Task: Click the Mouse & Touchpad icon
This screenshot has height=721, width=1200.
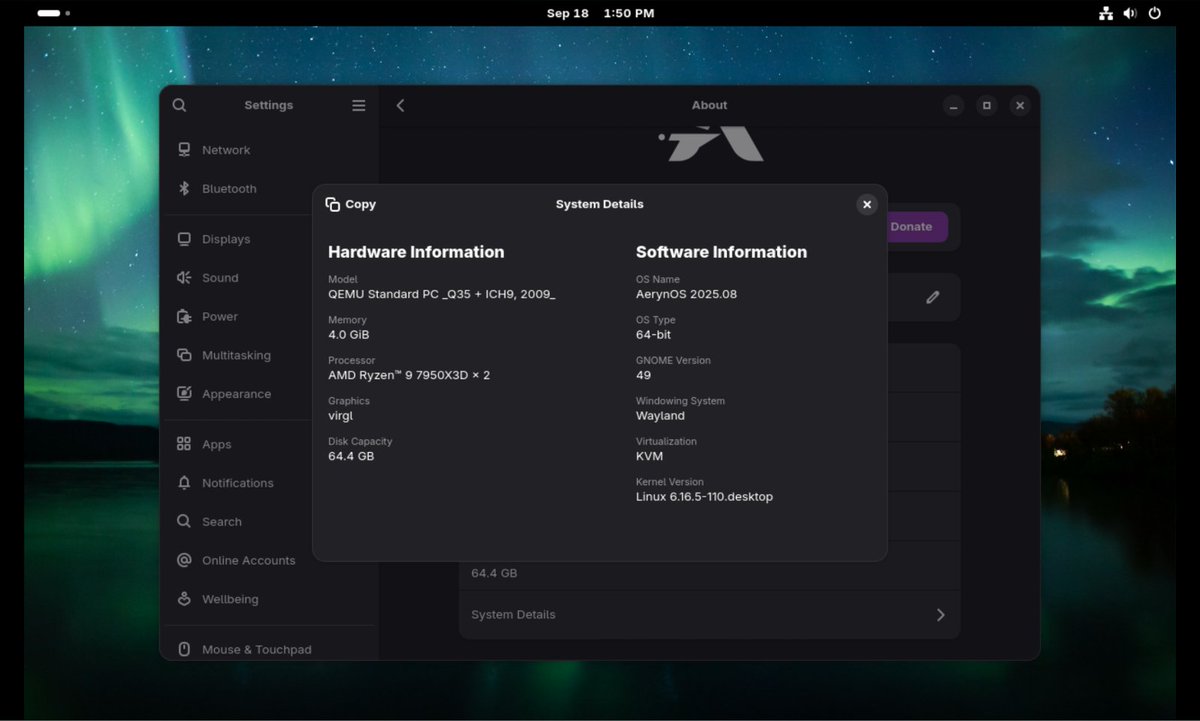Action: tap(184, 649)
